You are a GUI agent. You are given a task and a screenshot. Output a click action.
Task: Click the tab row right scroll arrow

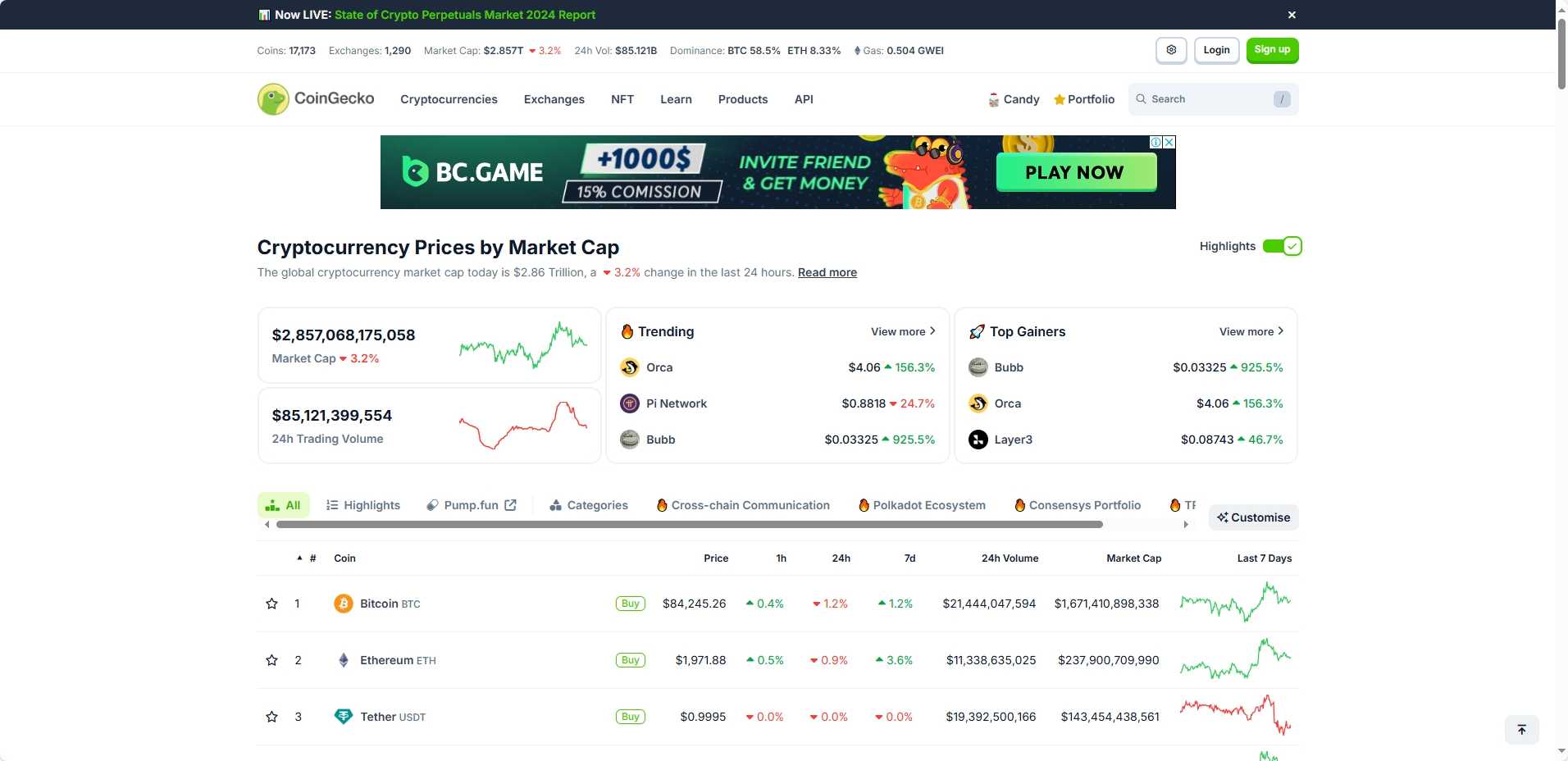pos(1185,523)
